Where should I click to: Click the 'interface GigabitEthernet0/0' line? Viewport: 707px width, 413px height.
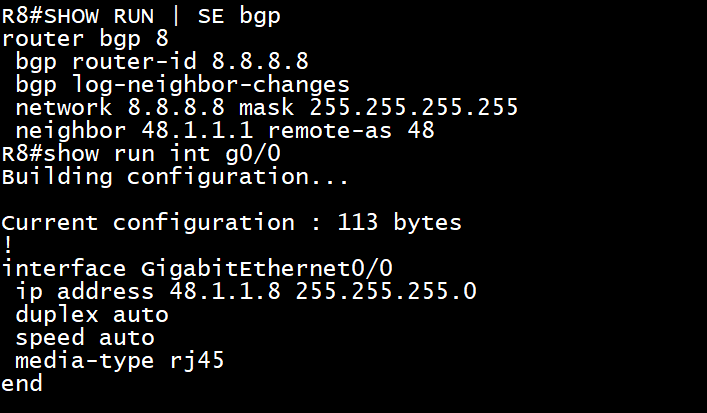click(x=197, y=269)
